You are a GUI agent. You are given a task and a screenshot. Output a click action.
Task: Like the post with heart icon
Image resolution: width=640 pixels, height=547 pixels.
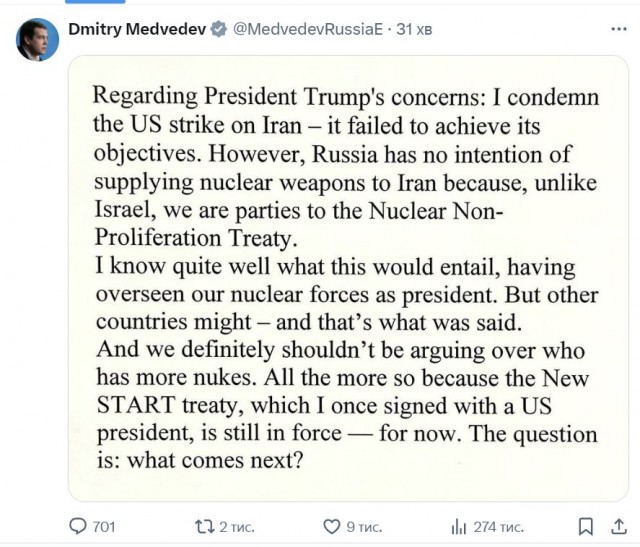tap(332, 526)
